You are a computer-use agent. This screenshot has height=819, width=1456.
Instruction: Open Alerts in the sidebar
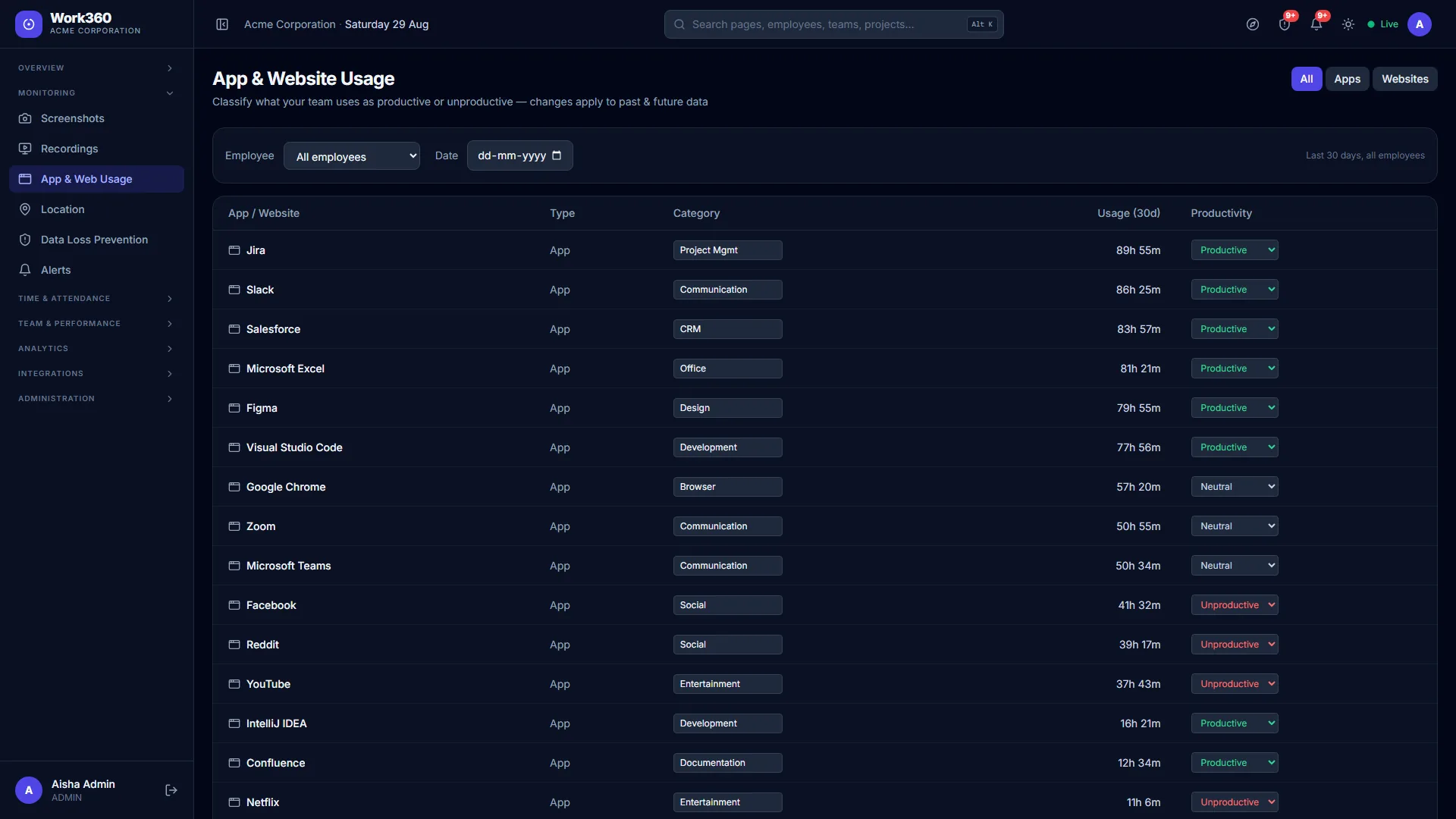coord(96,270)
